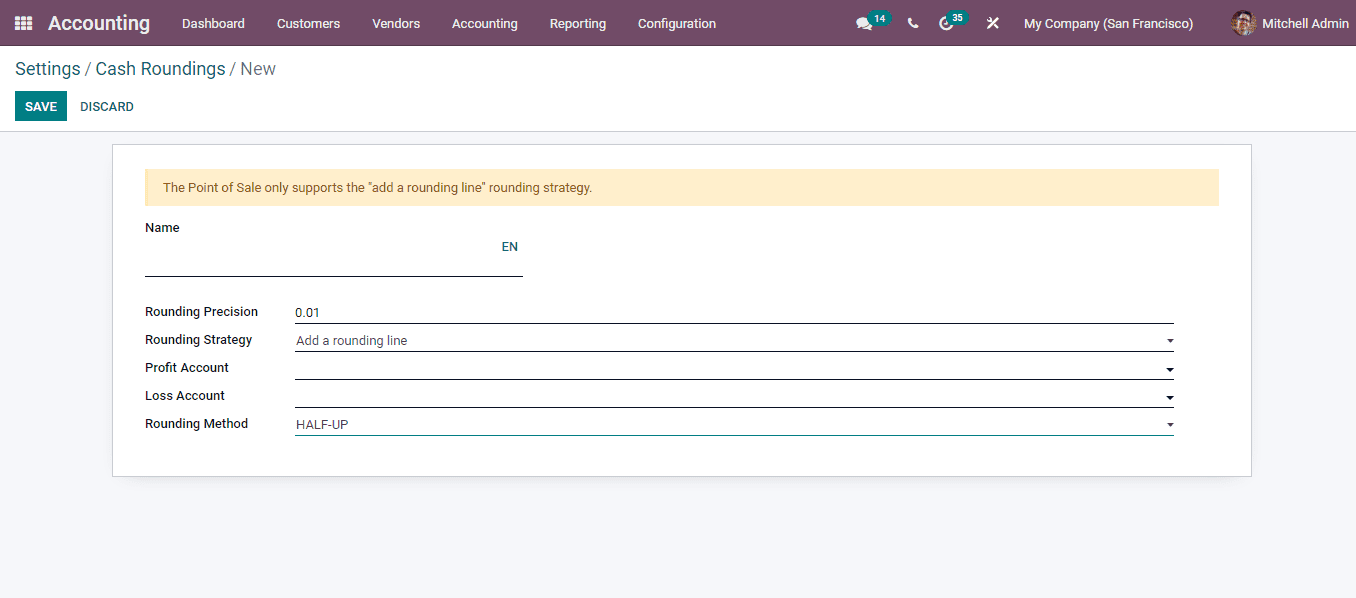
Task: Click the SAVE button
Action: coord(40,106)
